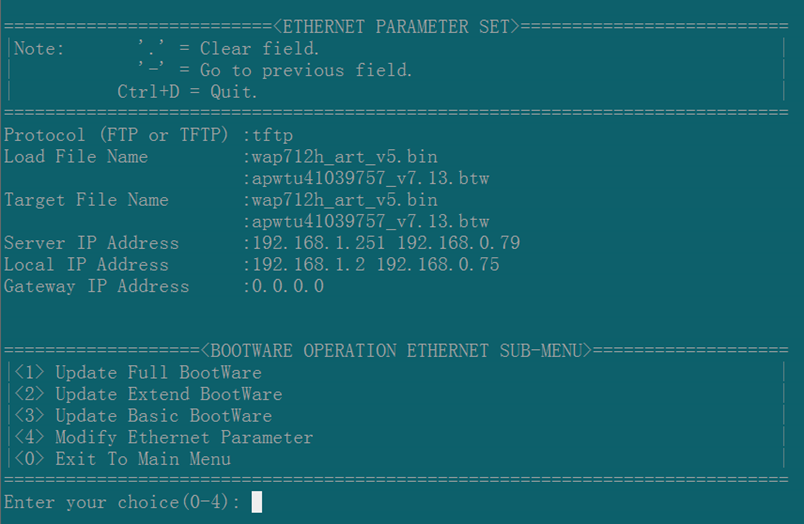The image size is (804, 524).
Task: Click the Update Full BootWare menu entry
Action: click(x=138, y=372)
